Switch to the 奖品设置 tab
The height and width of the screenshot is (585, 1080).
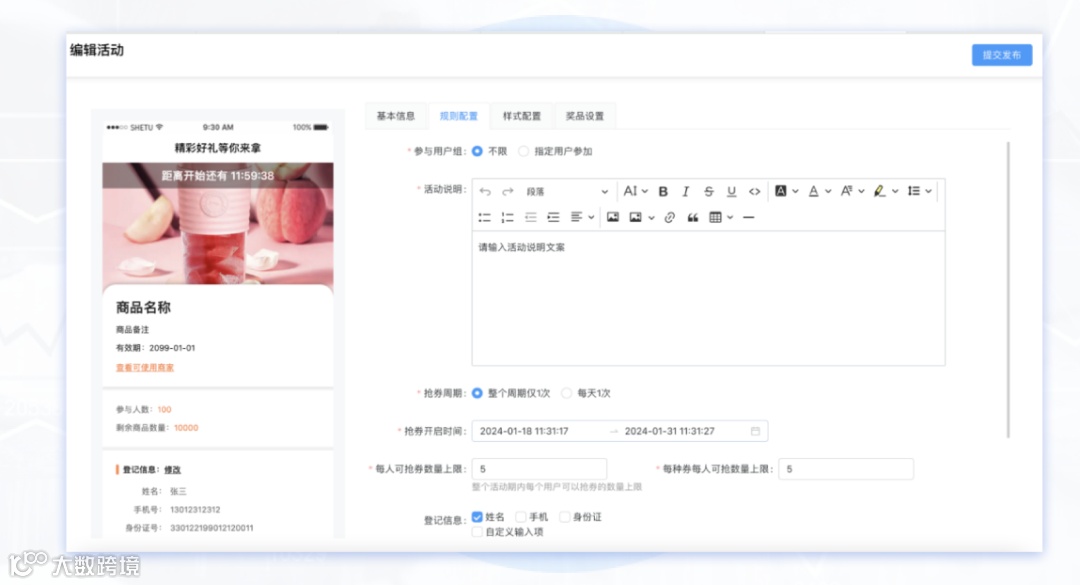pyautogui.click(x=585, y=116)
